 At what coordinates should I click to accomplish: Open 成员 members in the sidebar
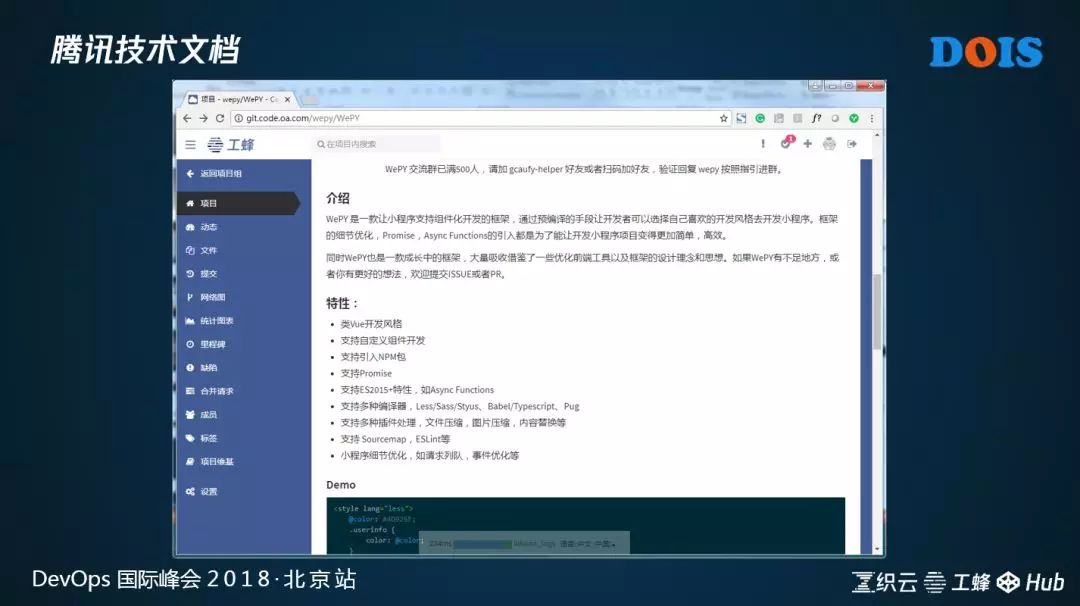[x=202, y=414]
